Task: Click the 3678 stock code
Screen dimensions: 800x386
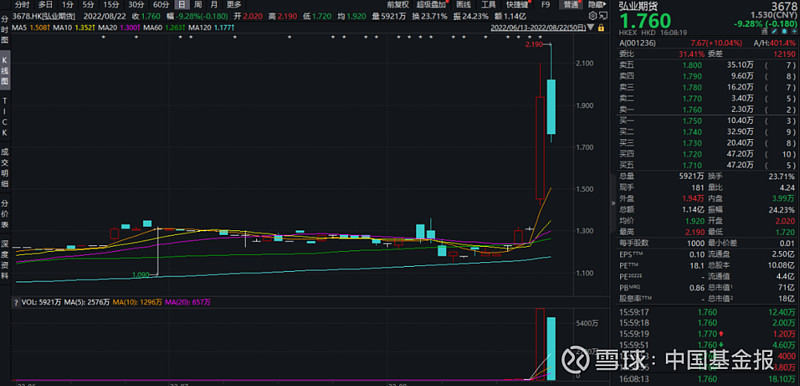Action: [x=785, y=7]
